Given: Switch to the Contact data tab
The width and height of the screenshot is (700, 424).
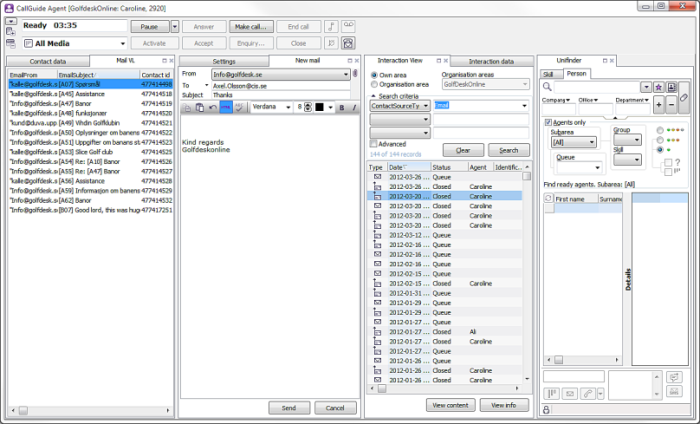Looking at the screenshot, I should (x=48, y=62).
